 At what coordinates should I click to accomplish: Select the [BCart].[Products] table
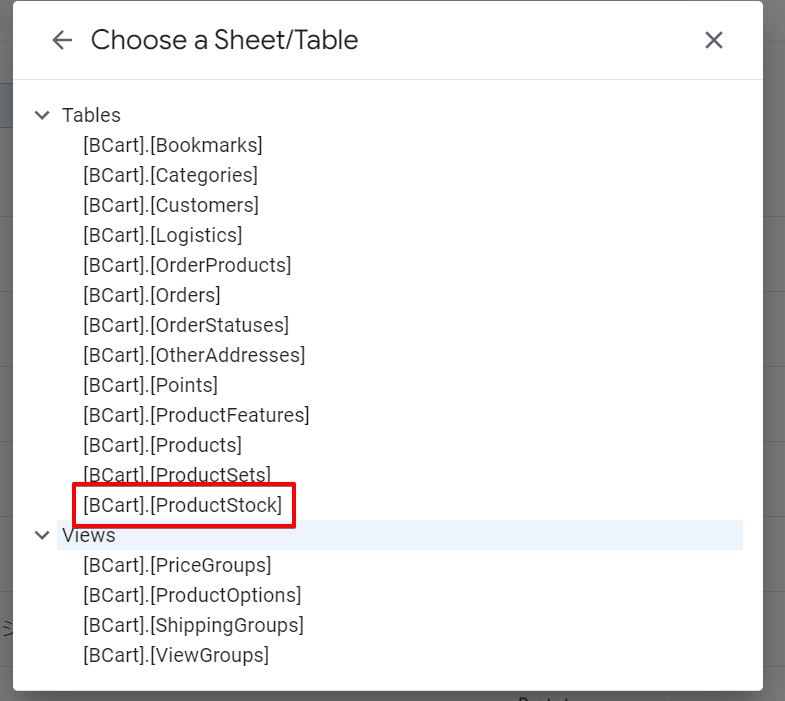pos(162,445)
